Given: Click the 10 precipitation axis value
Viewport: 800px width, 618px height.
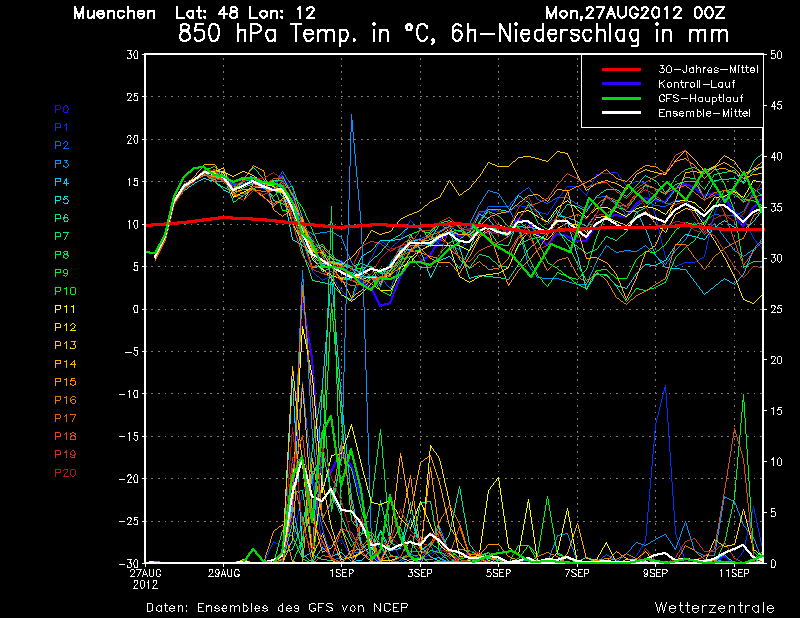Looking at the screenshot, I should 776,462.
